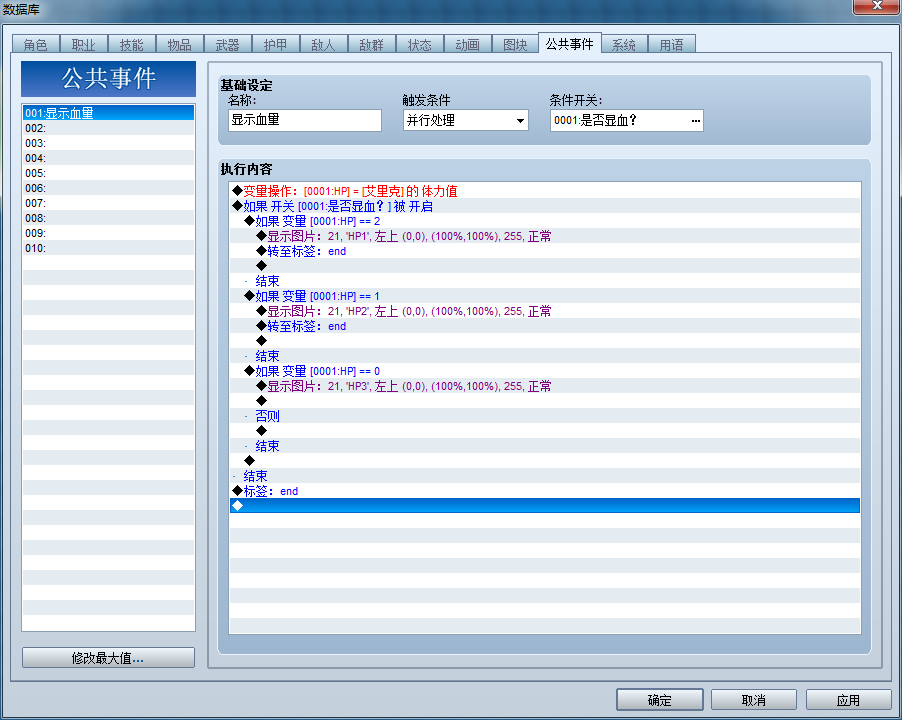Select the 武器 tab

click(x=227, y=44)
